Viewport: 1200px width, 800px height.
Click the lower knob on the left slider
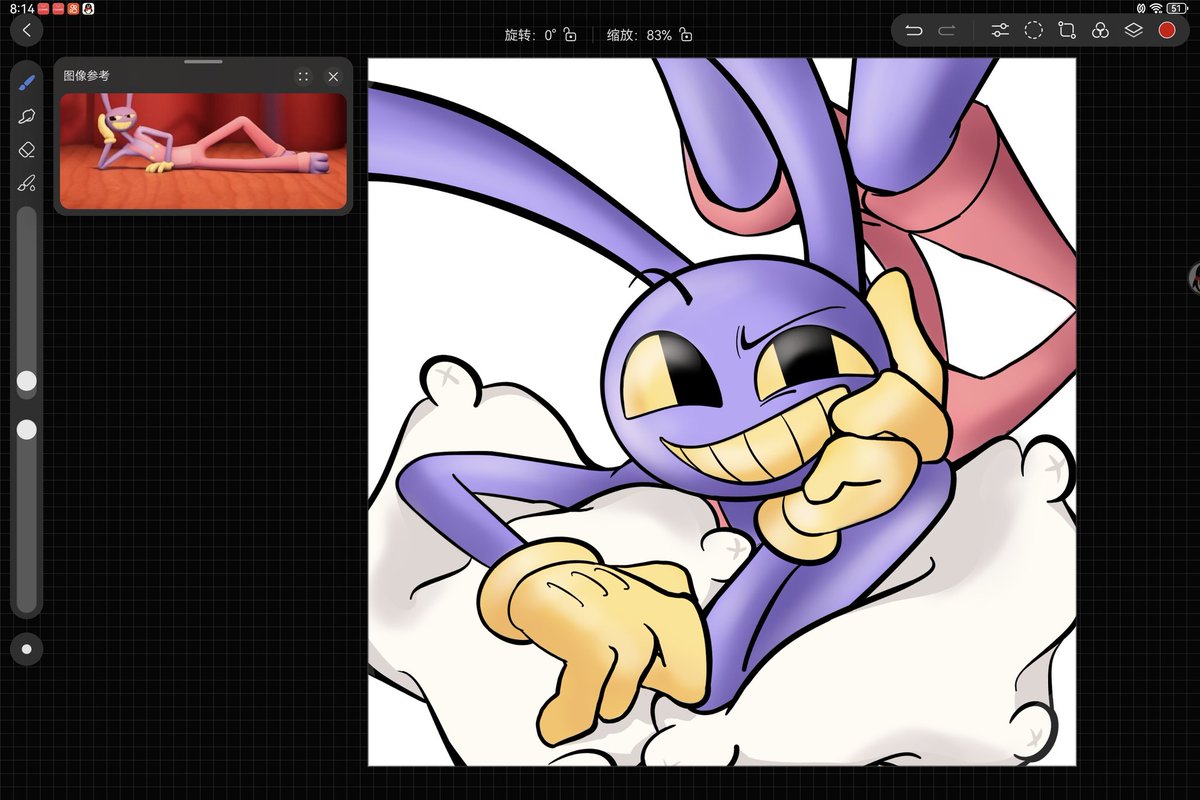[27, 429]
